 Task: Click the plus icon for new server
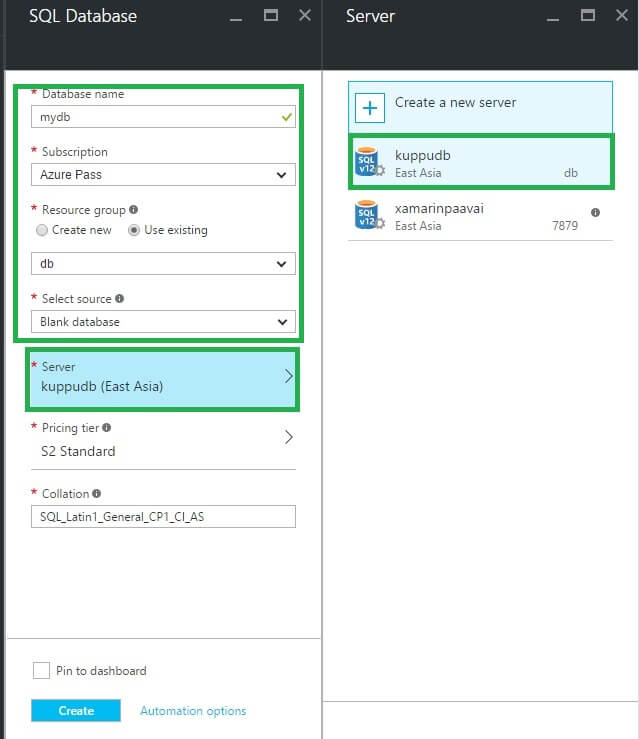(x=369, y=108)
